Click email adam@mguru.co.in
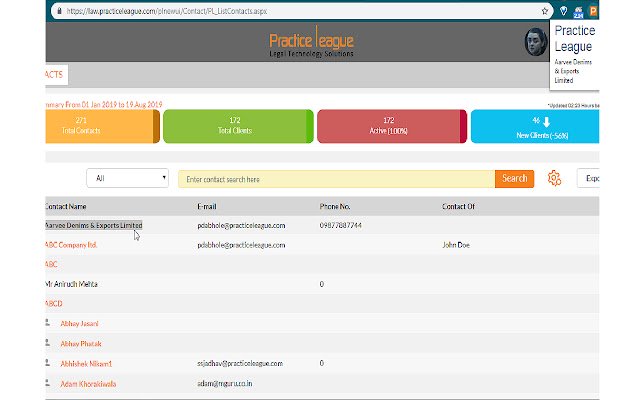 pyautogui.click(x=224, y=383)
